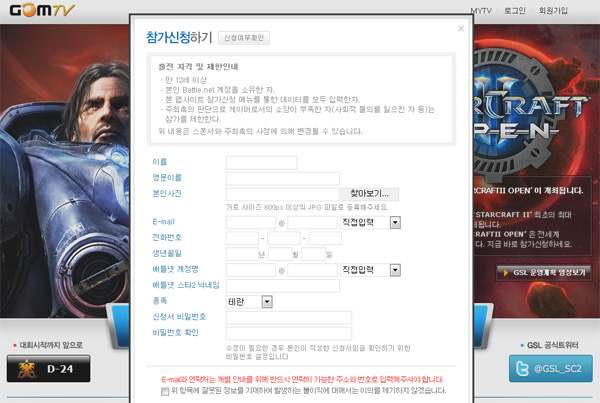Viewport: 600px width, 403px height.
Task: Click the Twitter bird icon
Action: 523,369
